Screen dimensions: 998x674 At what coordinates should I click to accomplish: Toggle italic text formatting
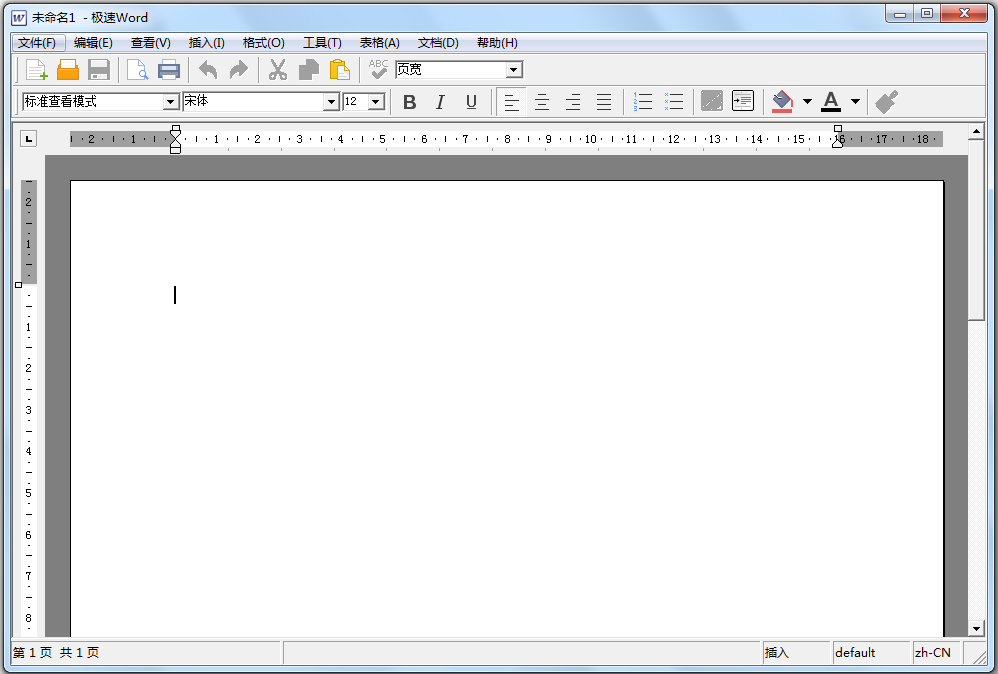440,101
